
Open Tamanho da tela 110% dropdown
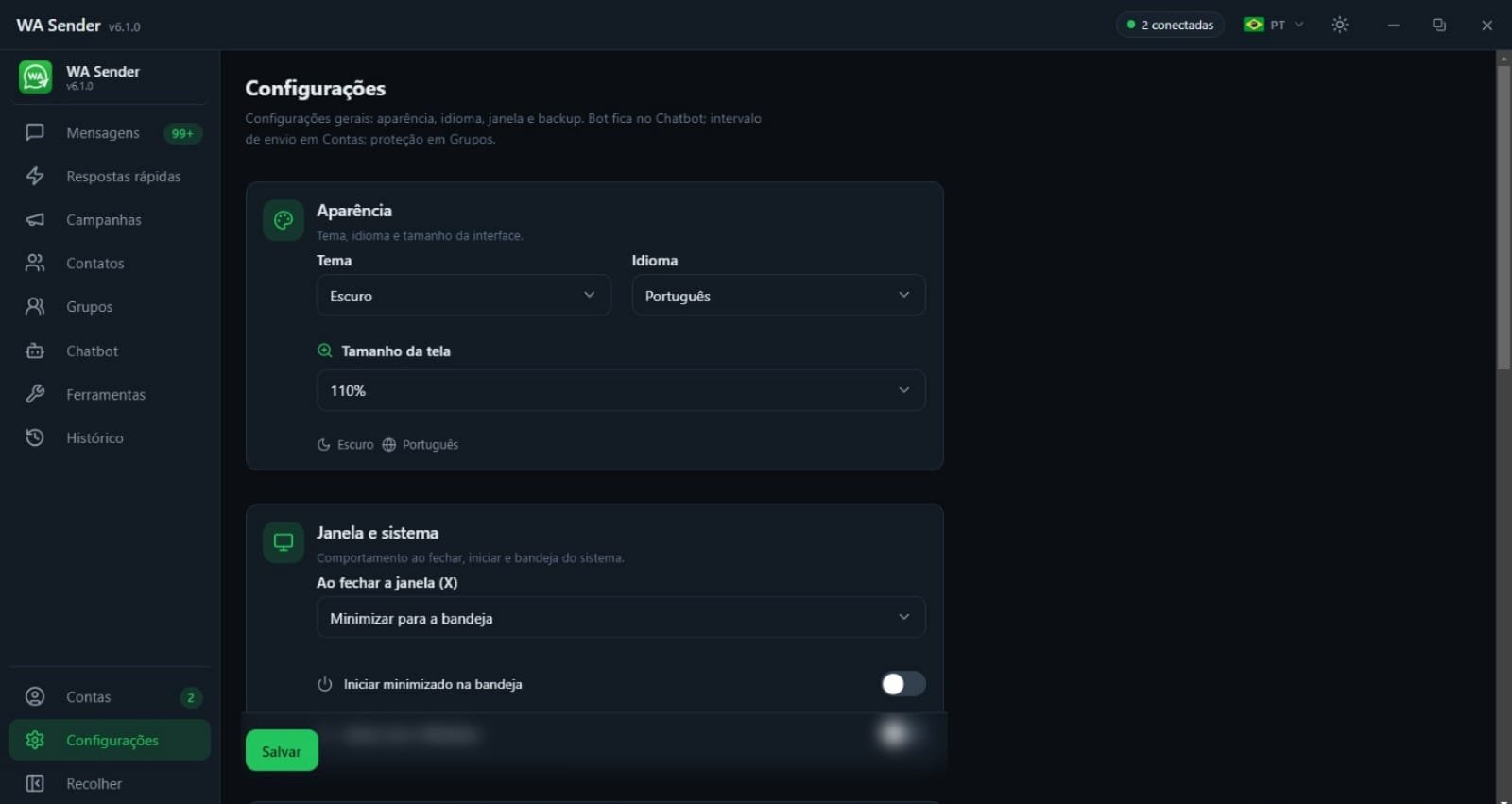pos(621,390)
